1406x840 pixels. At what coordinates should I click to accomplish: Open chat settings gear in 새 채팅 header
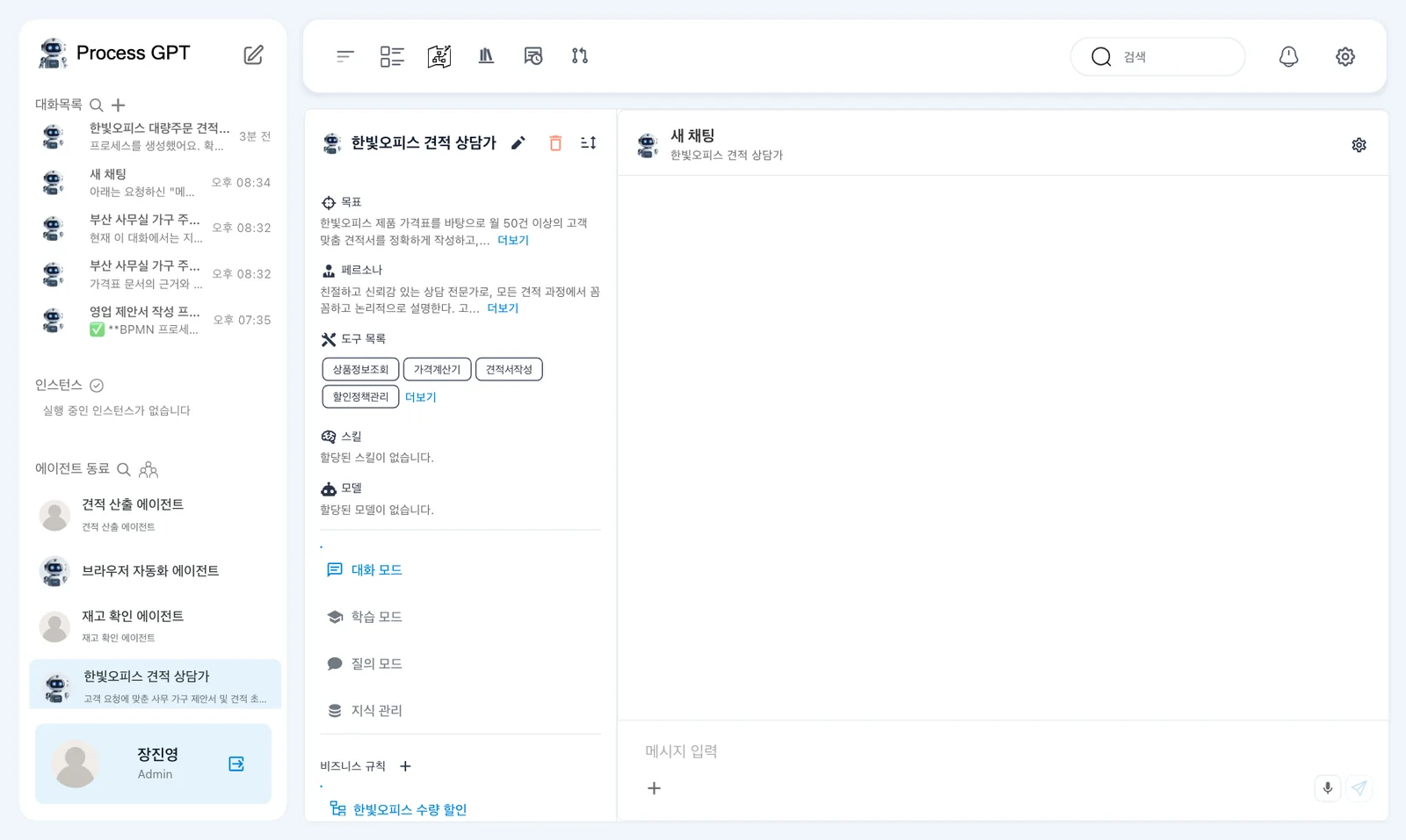[1359, 145]
